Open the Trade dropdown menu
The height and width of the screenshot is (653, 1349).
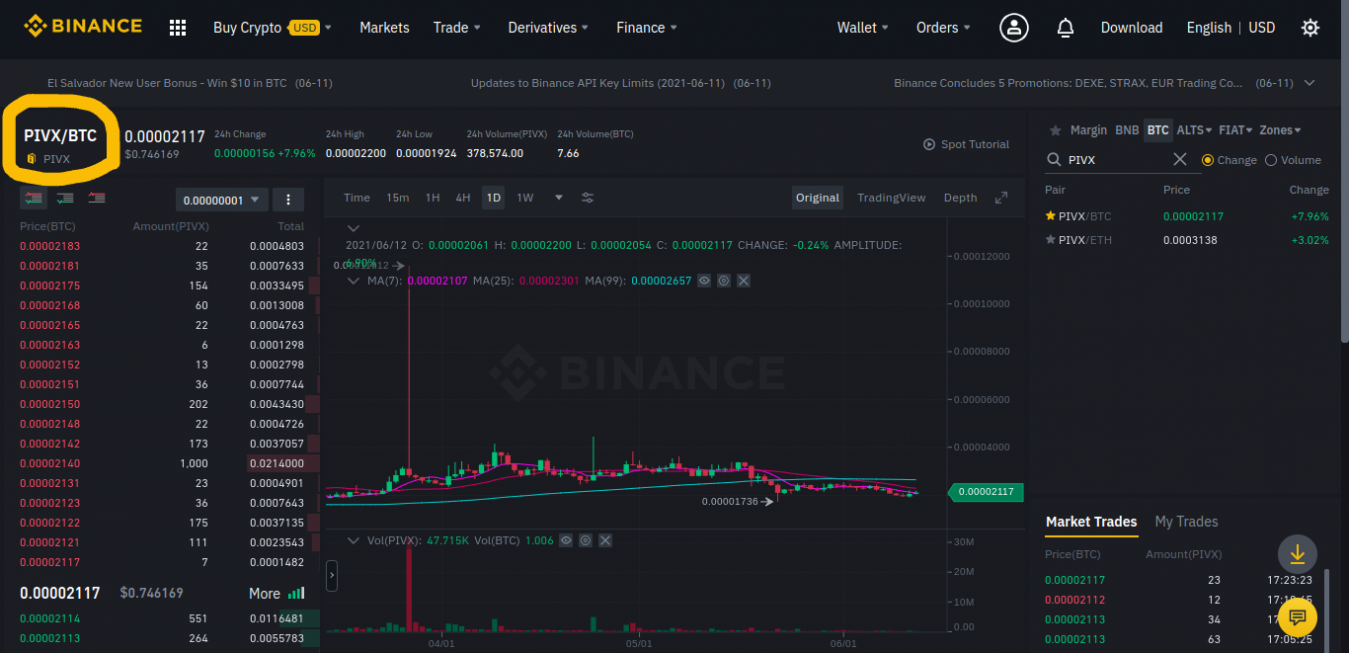457,28
